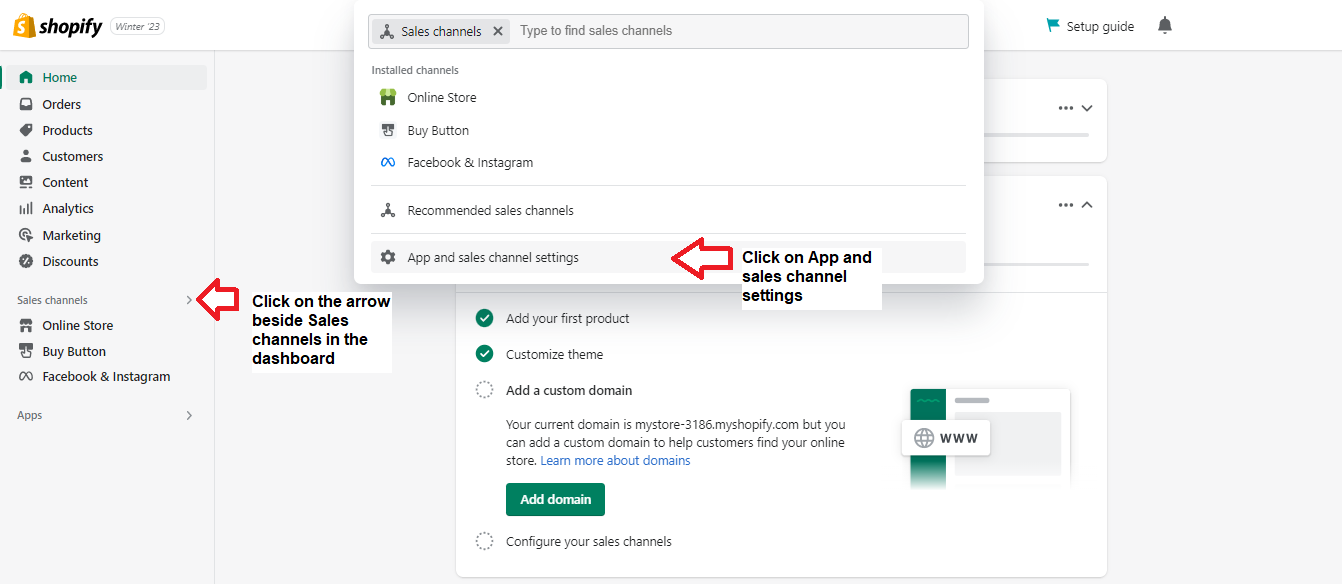Click the Add domain button
Screen dimensions: 1342x584
[555, 499]
